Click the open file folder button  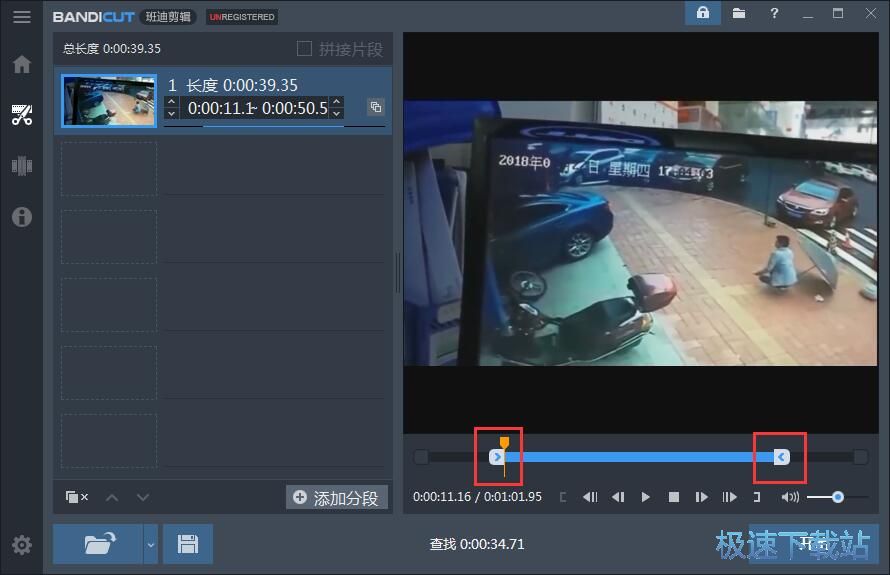point(98,544)
